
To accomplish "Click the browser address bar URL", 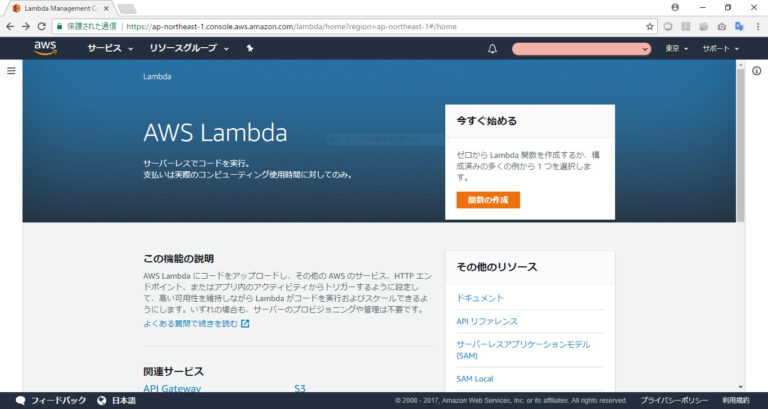I will pos(291,26).
